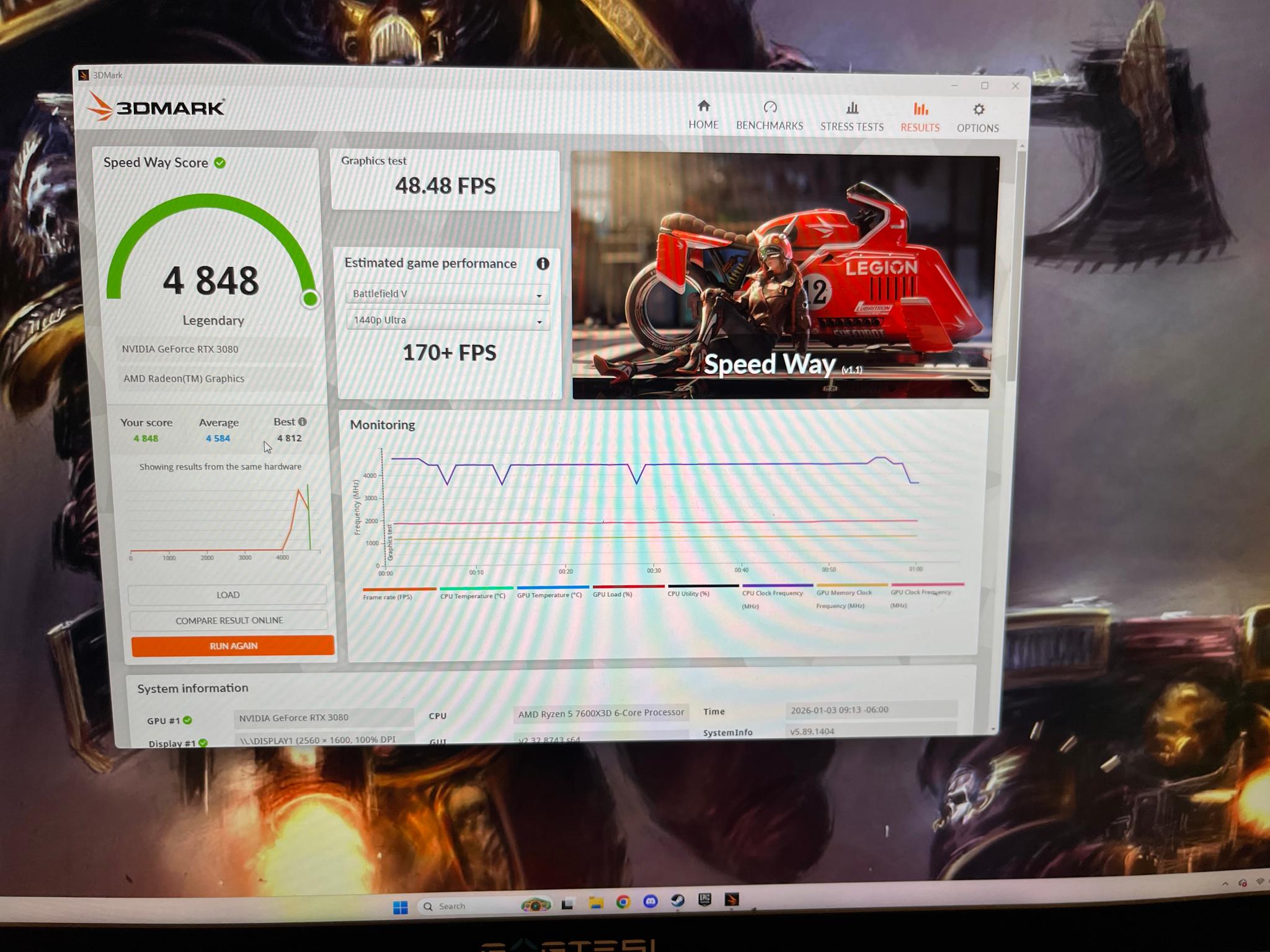Click the 48.48 FPS graphics test value

tap(445, 186)
